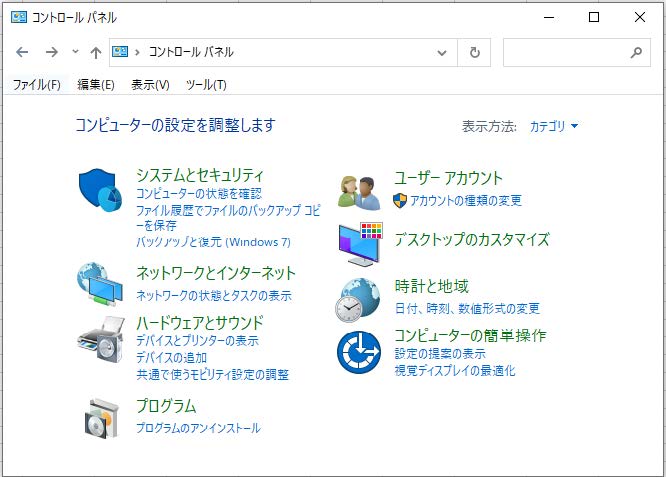Viewport: 666px width, 477px height.
Task: Open the 表示(V) menu
Action: [x=150, y=85]
